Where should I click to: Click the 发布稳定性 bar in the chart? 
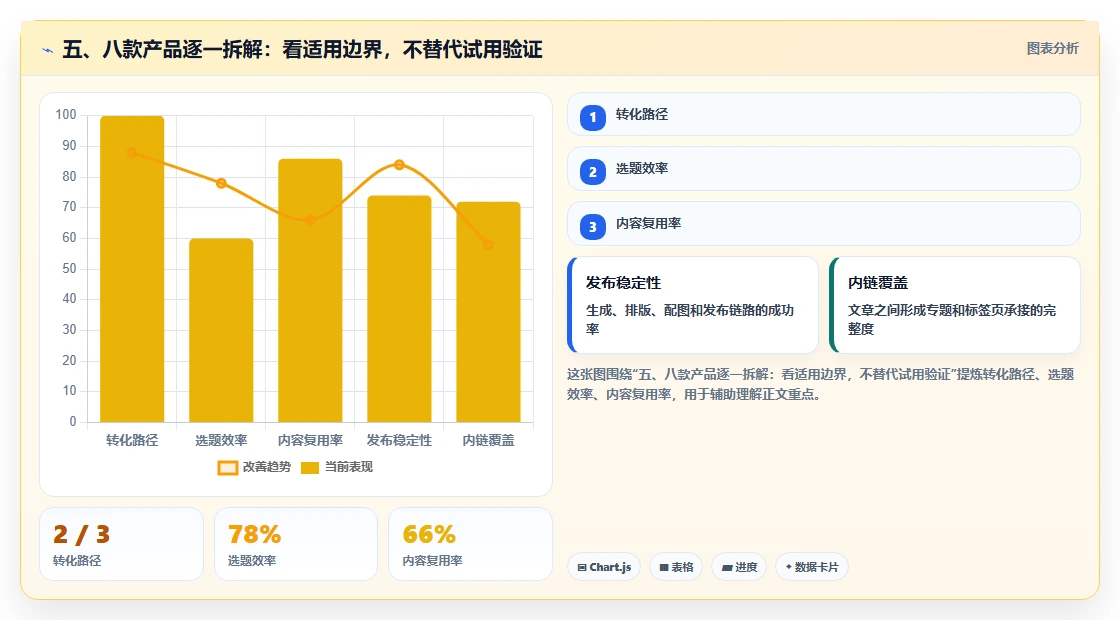[399, 309]
